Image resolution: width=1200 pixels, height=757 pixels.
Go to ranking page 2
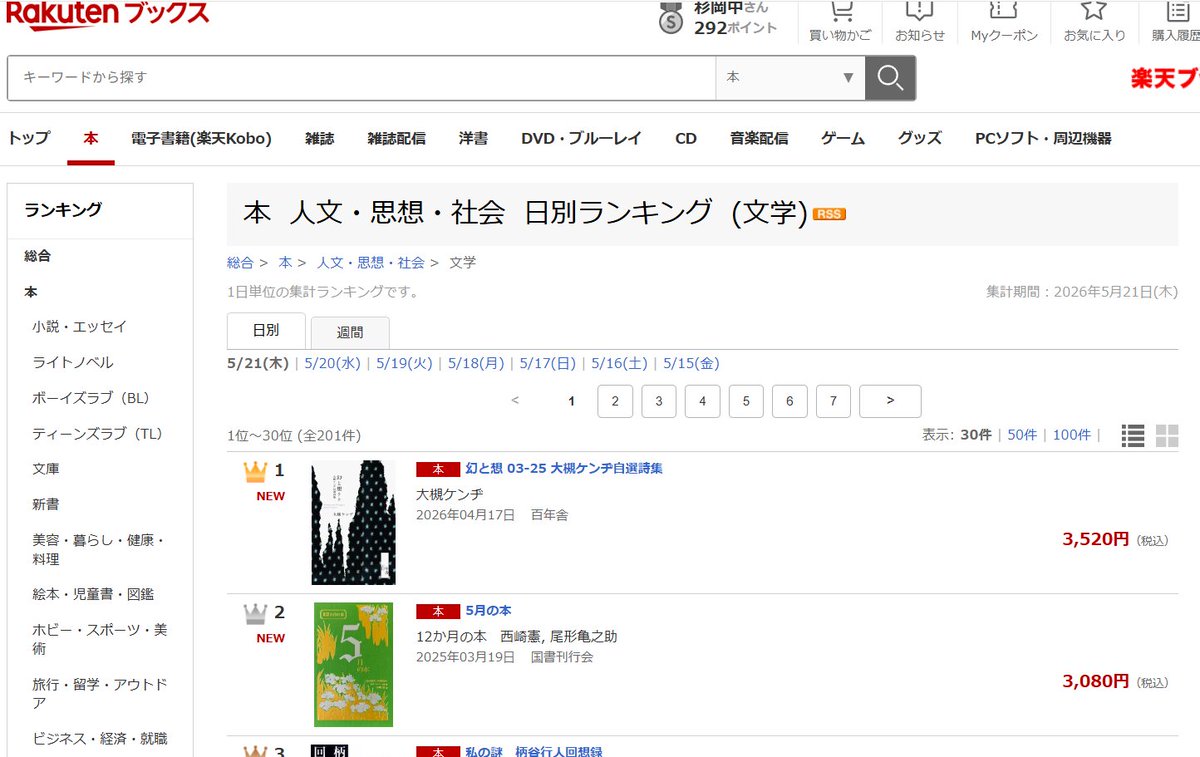[x=615, y=401]
